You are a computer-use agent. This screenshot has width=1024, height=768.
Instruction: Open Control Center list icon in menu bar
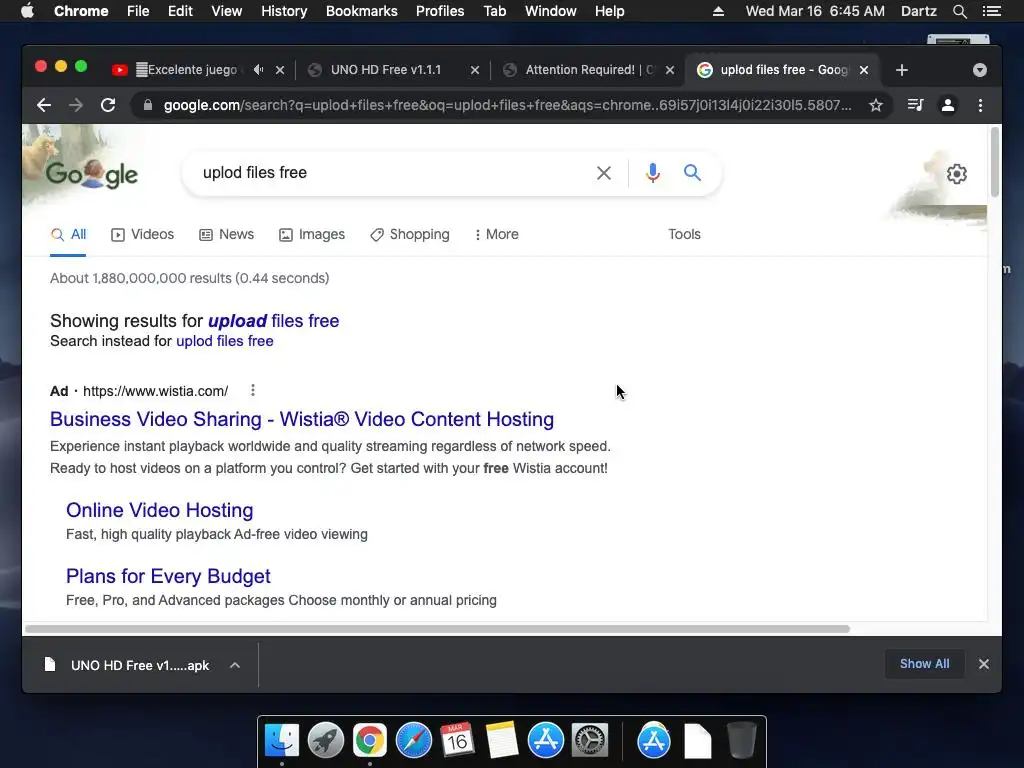point(991,11)
